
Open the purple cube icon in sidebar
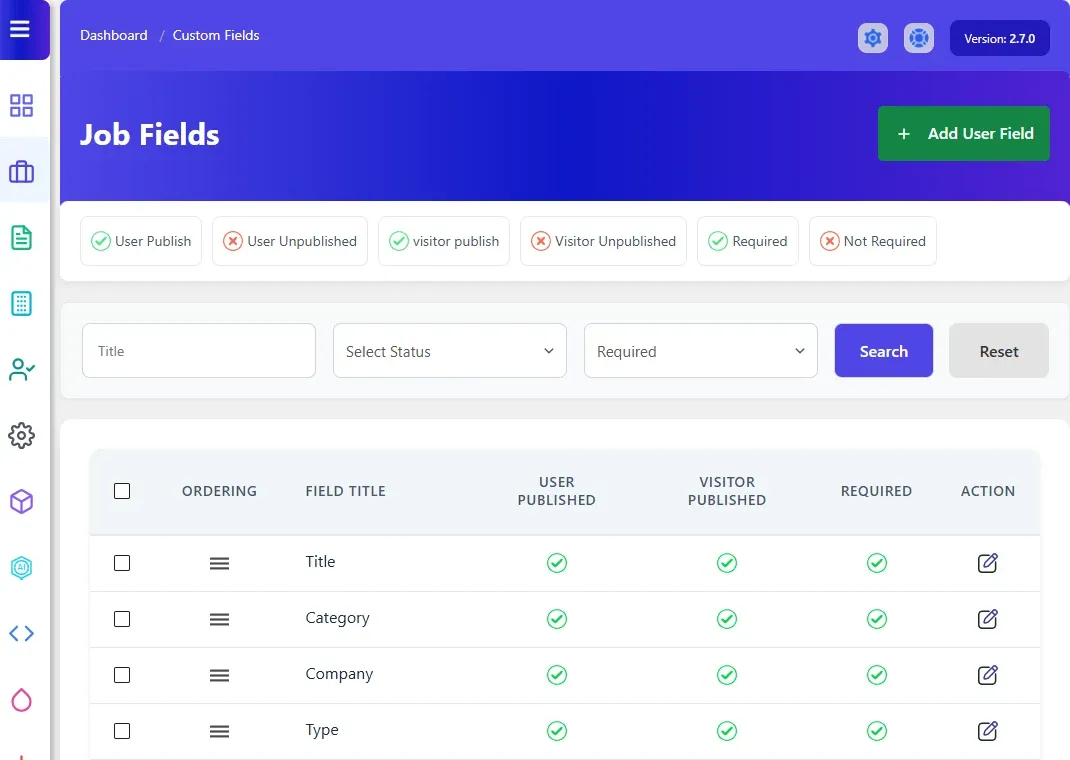pos(21,501)
